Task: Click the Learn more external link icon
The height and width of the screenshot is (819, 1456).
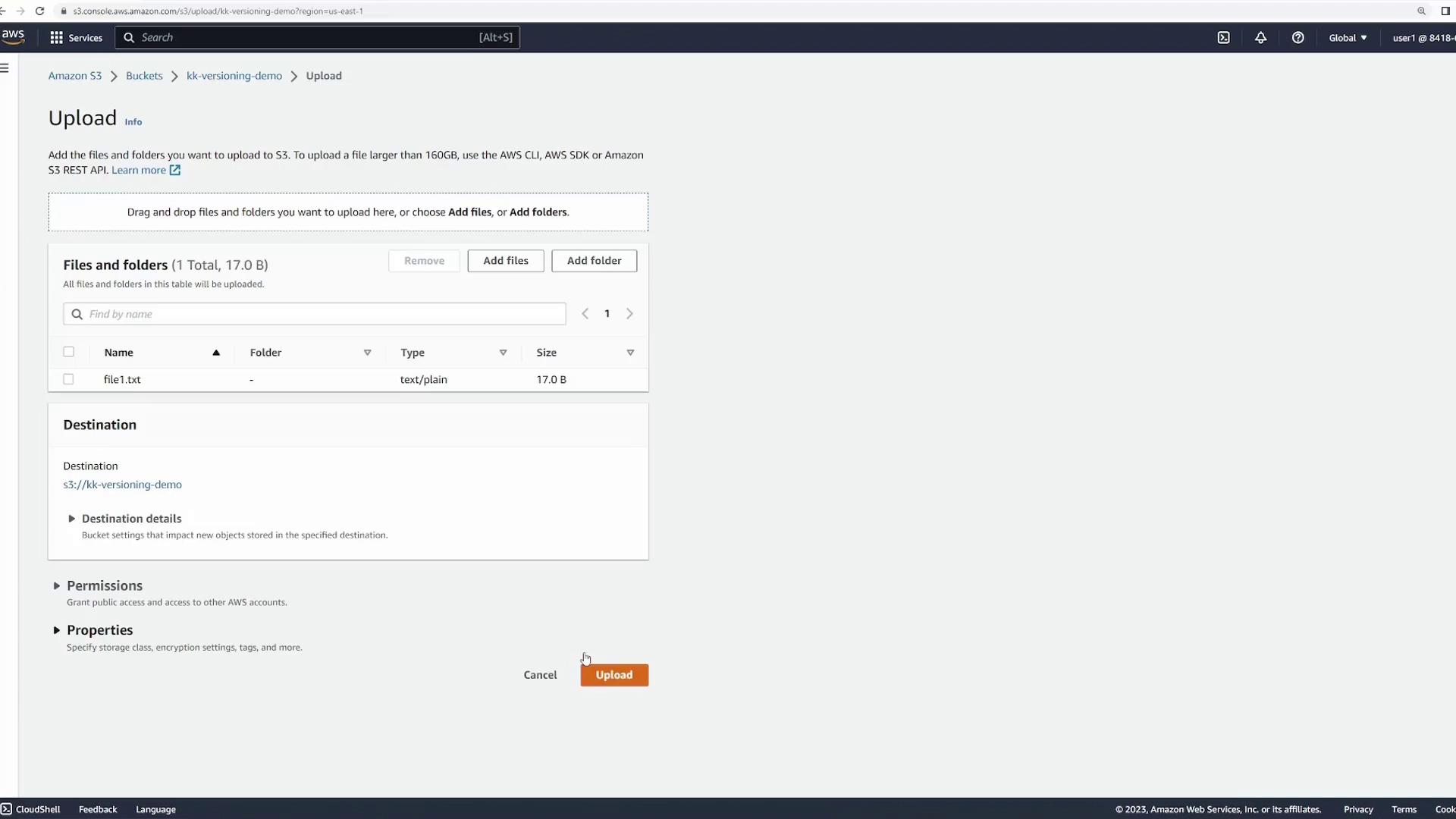Action: pyautogui.click(x=175, y=171)
